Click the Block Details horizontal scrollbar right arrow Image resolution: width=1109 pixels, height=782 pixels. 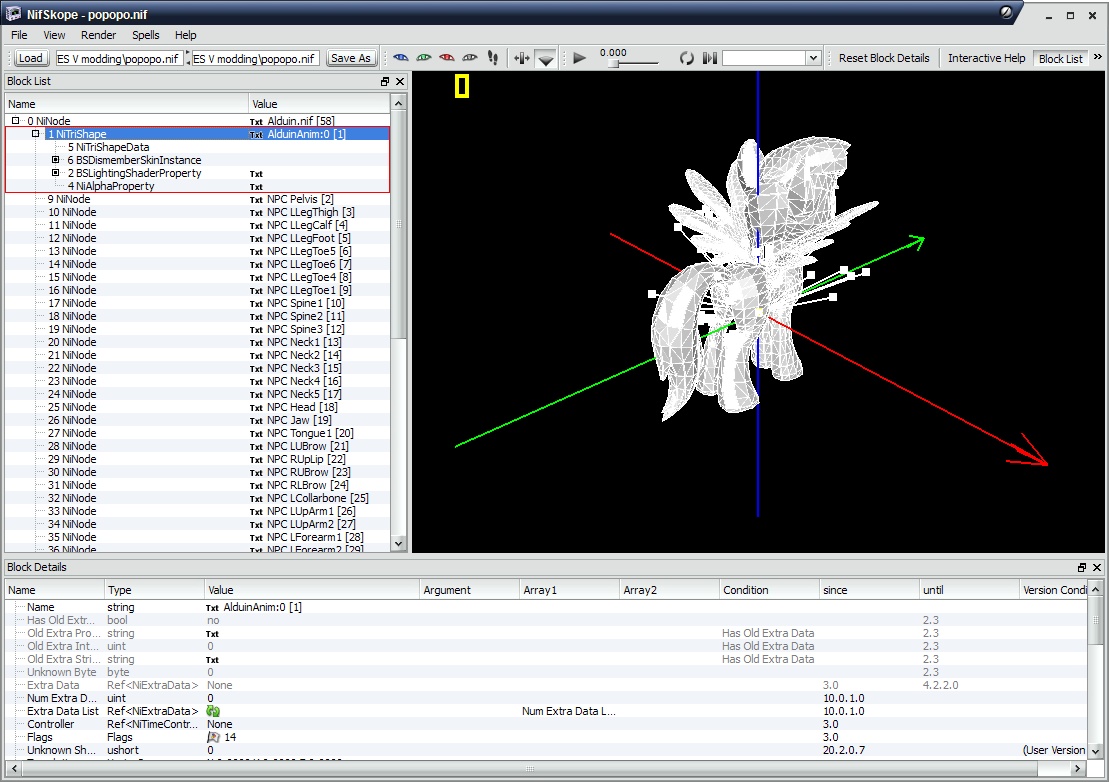click(x=1077, y=769)
